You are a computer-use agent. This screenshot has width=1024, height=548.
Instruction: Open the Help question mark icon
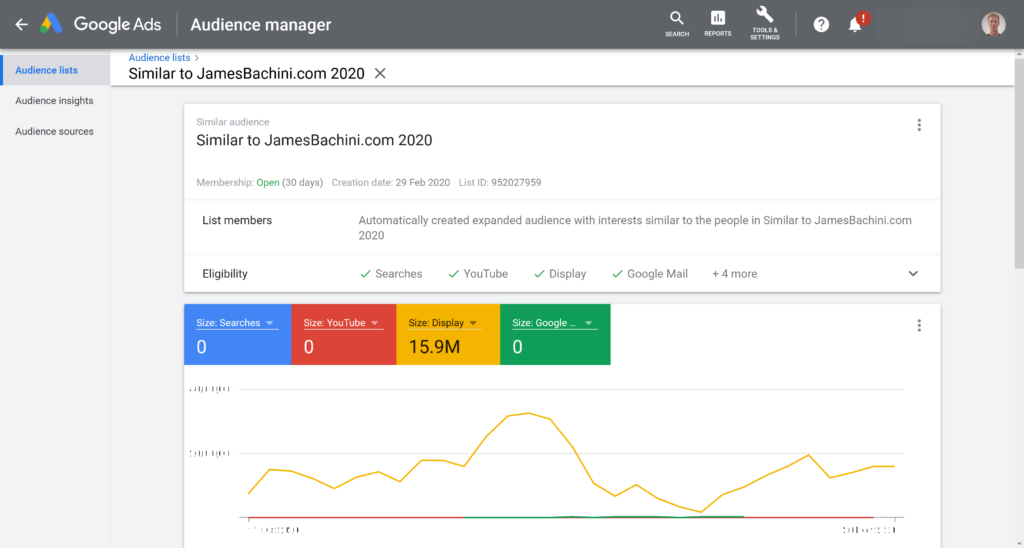click(821, 25)
